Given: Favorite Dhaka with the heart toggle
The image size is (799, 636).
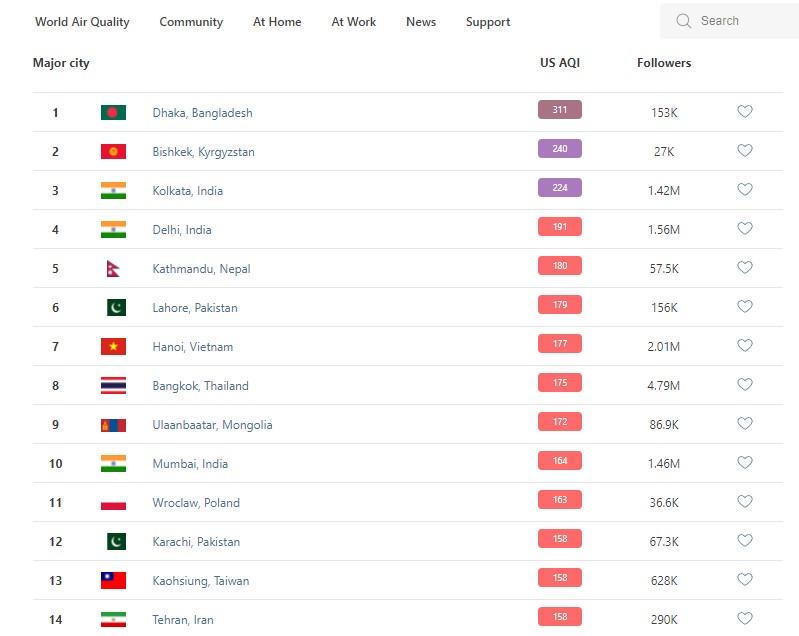Looking at the screenshot, I should (x=744, y=112).
